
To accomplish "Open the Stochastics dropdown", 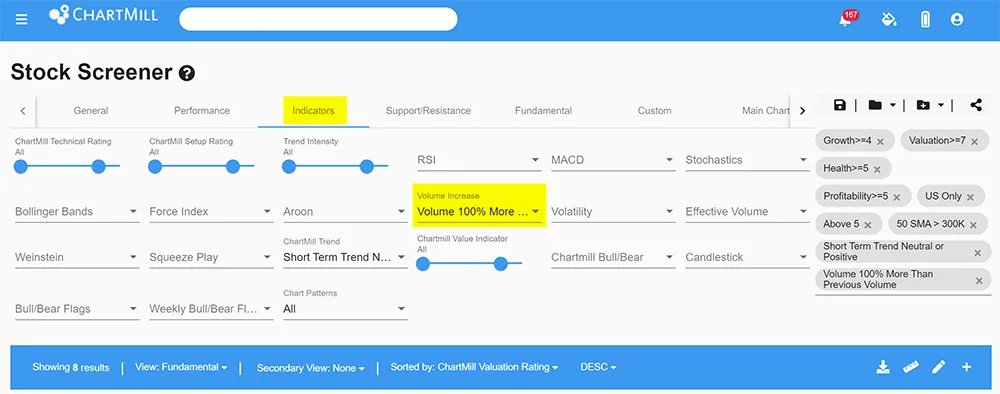I will coord(747,160).
